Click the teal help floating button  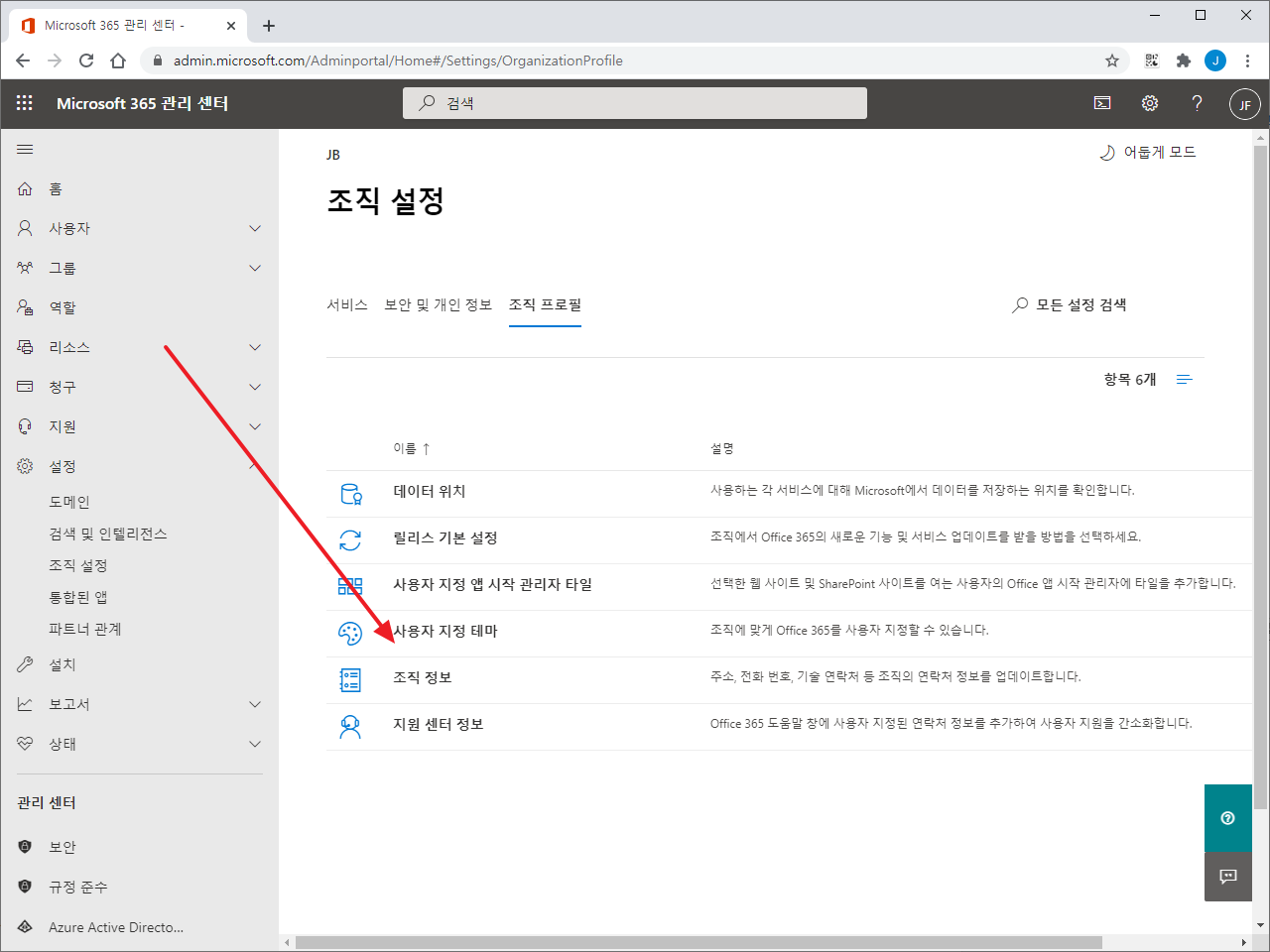tap(1228, 818)
